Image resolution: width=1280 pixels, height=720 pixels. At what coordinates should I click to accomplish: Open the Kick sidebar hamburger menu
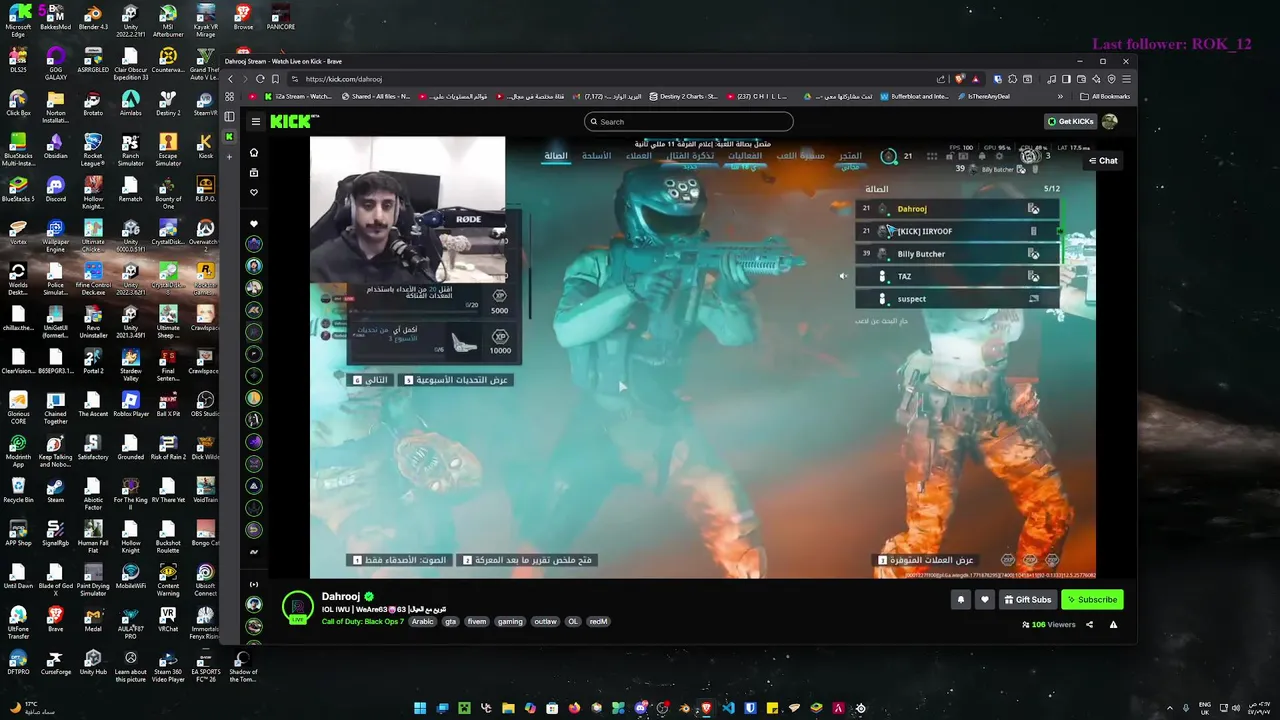(x=256, y=121)
